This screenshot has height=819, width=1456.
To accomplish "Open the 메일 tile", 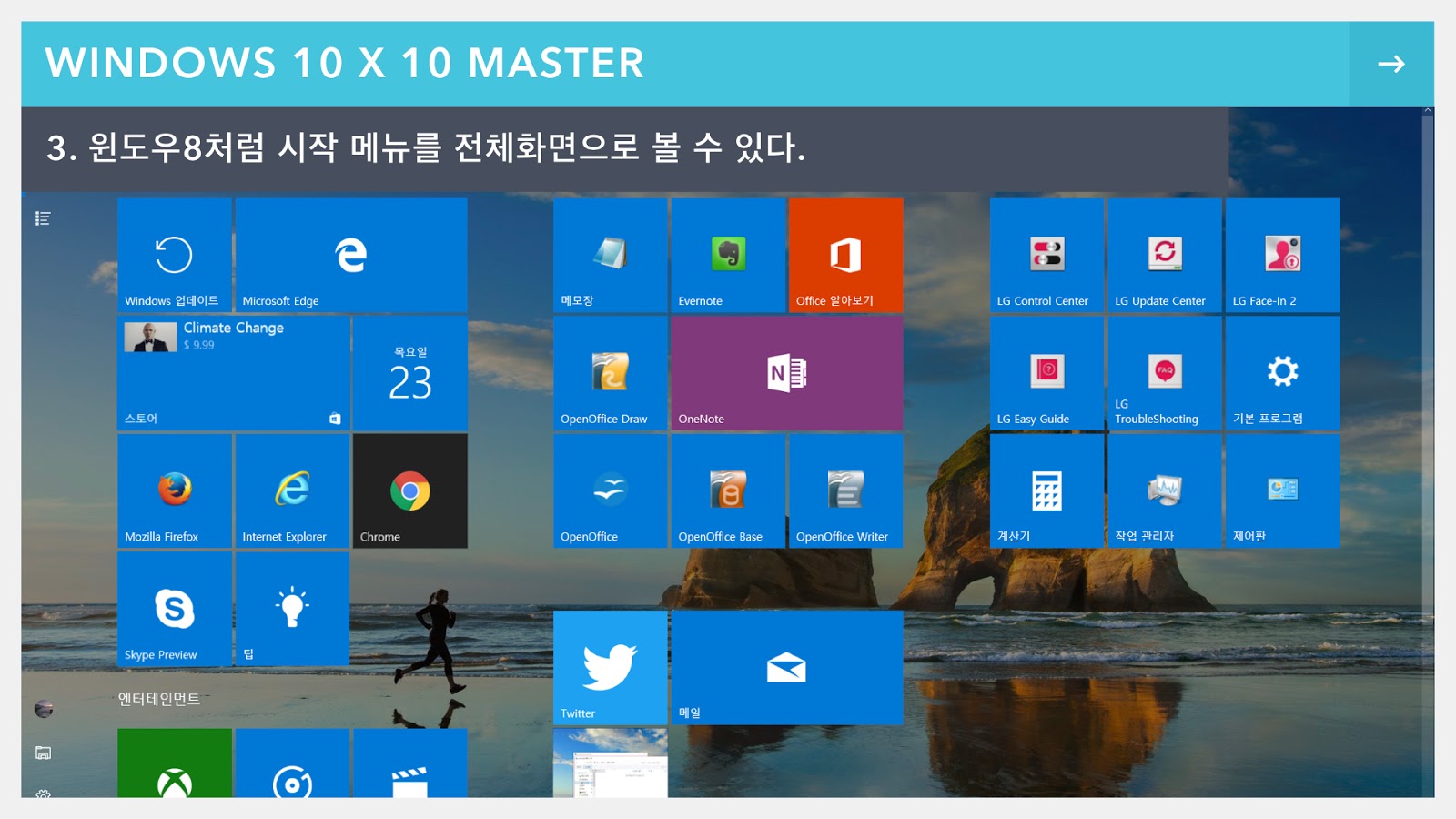I will tap(787, 668).
